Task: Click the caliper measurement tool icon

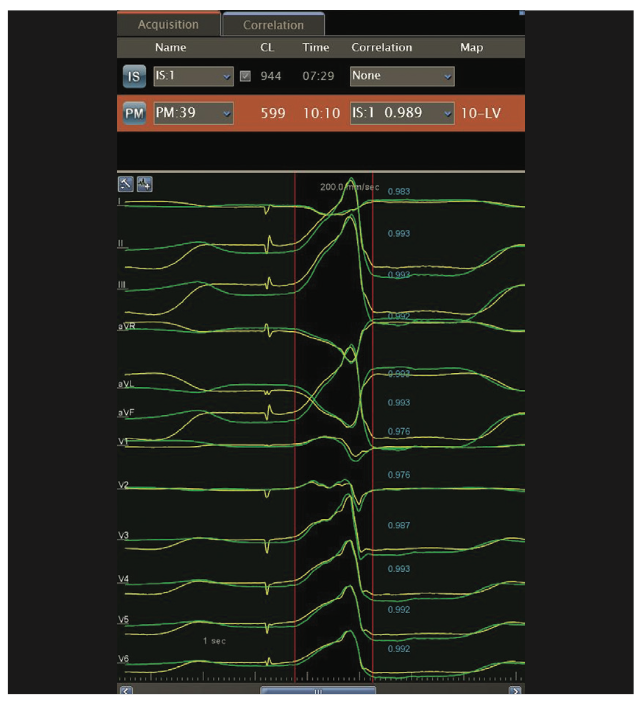Action: [x=126, y=184]
